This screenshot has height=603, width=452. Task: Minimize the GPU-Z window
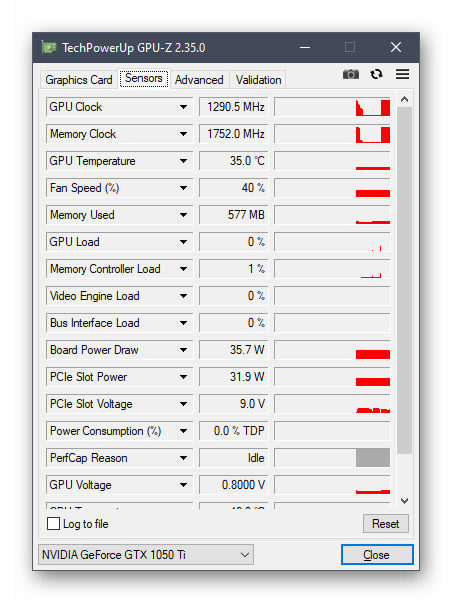tap(305, 47)
